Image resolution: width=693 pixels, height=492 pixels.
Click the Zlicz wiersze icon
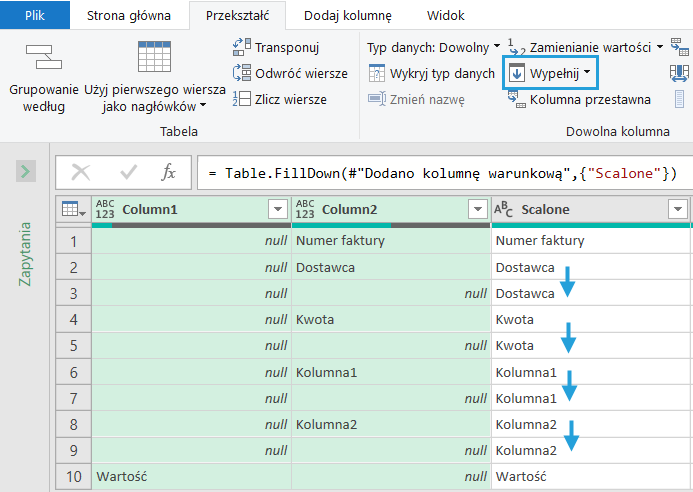click(241, 99)
